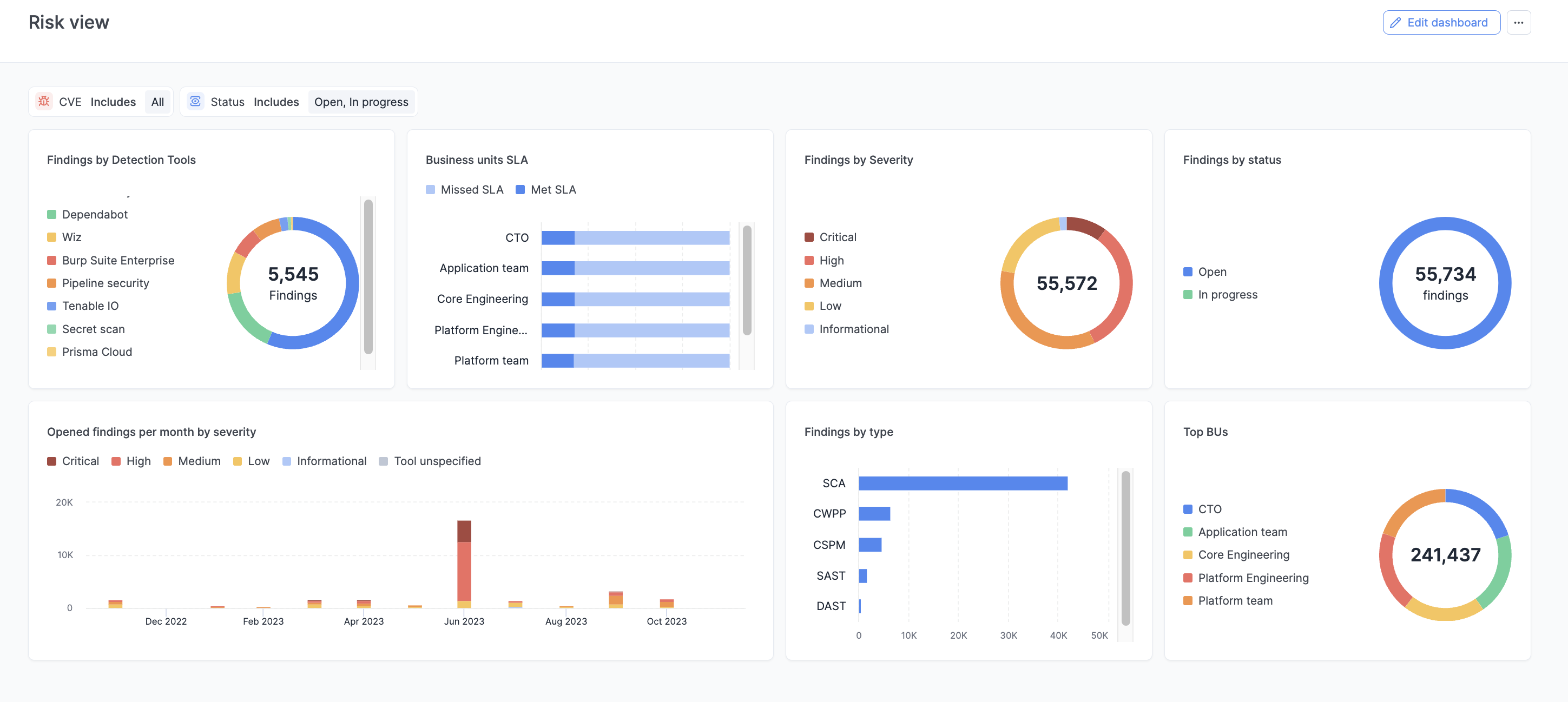Click the SCA bar in Findings by type

coord(962,484)
